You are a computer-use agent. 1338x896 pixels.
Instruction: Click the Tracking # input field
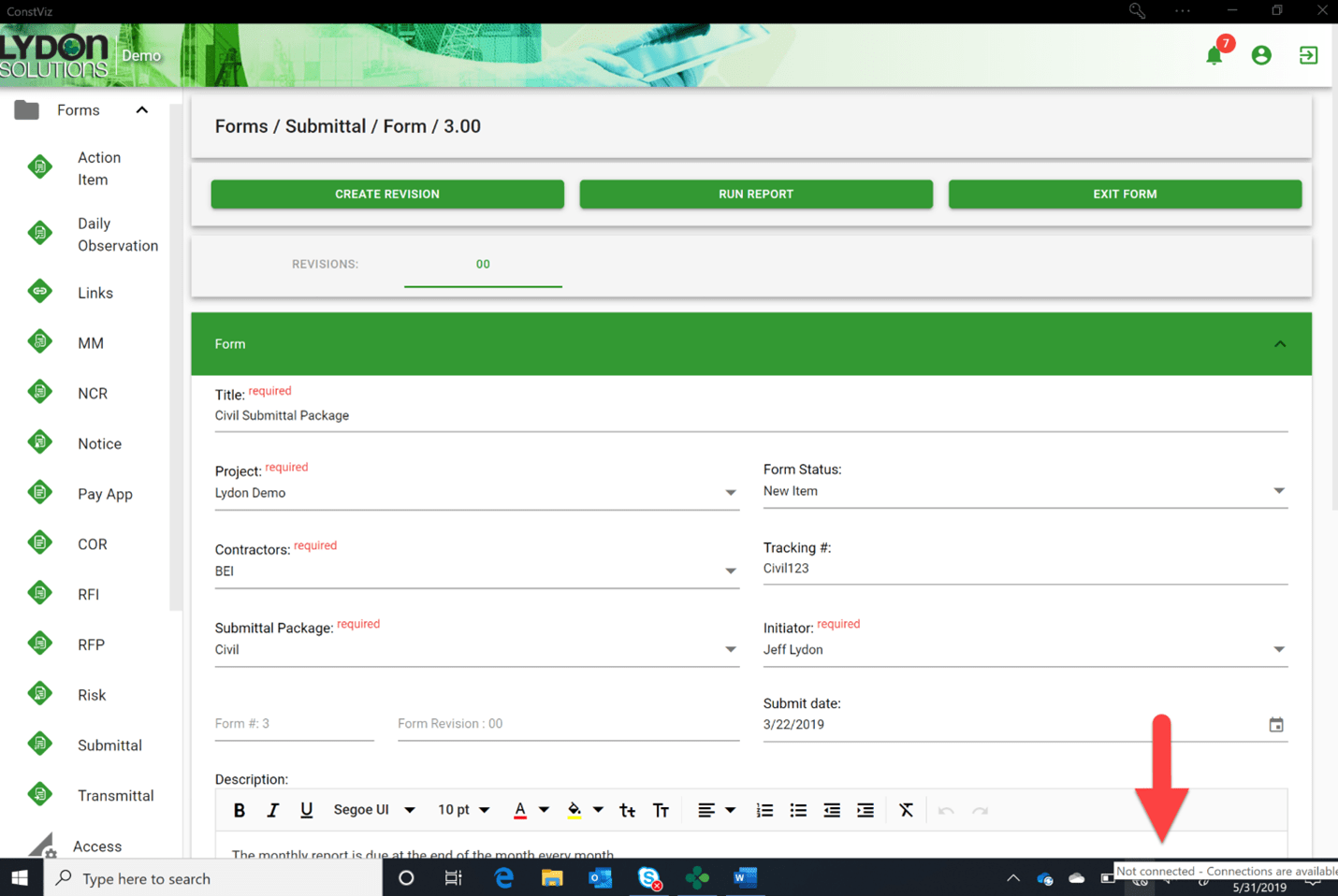point(1025,569)
